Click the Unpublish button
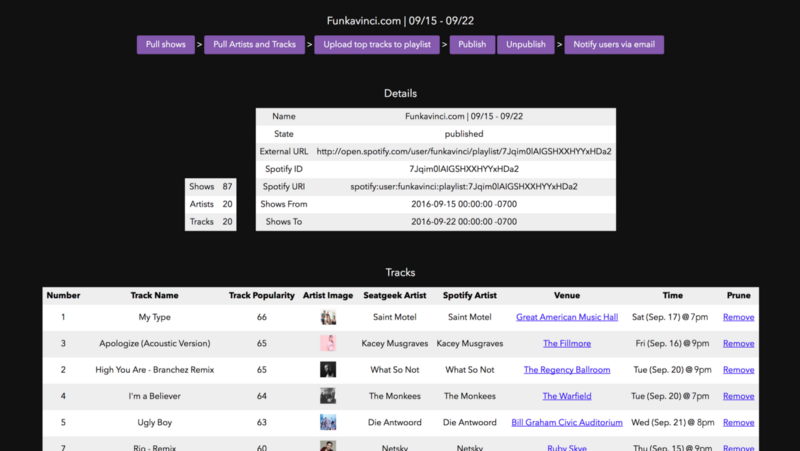800x451 pixels. (526, 44)
